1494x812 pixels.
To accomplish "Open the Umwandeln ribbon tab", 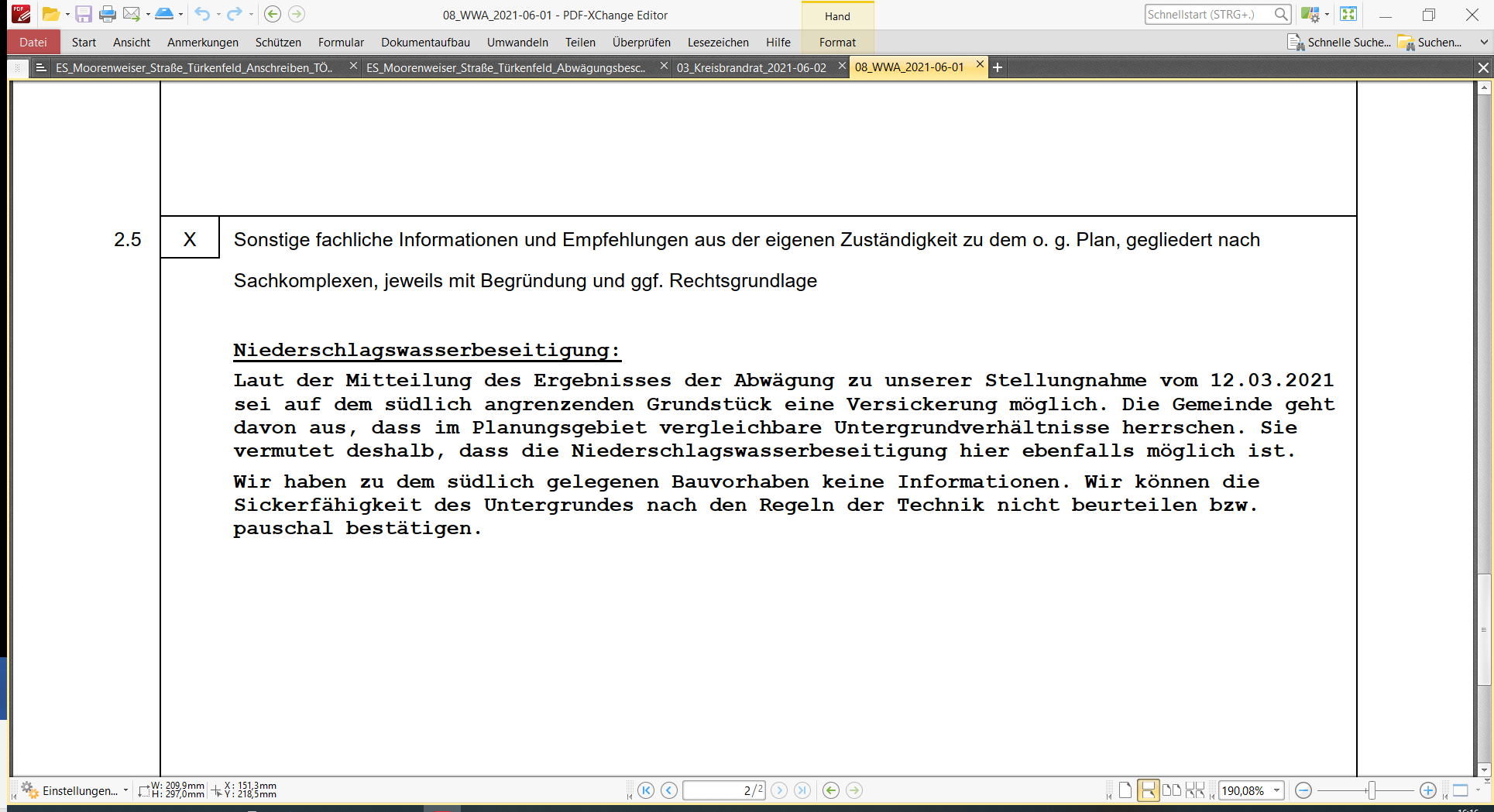I will (517, 43).
